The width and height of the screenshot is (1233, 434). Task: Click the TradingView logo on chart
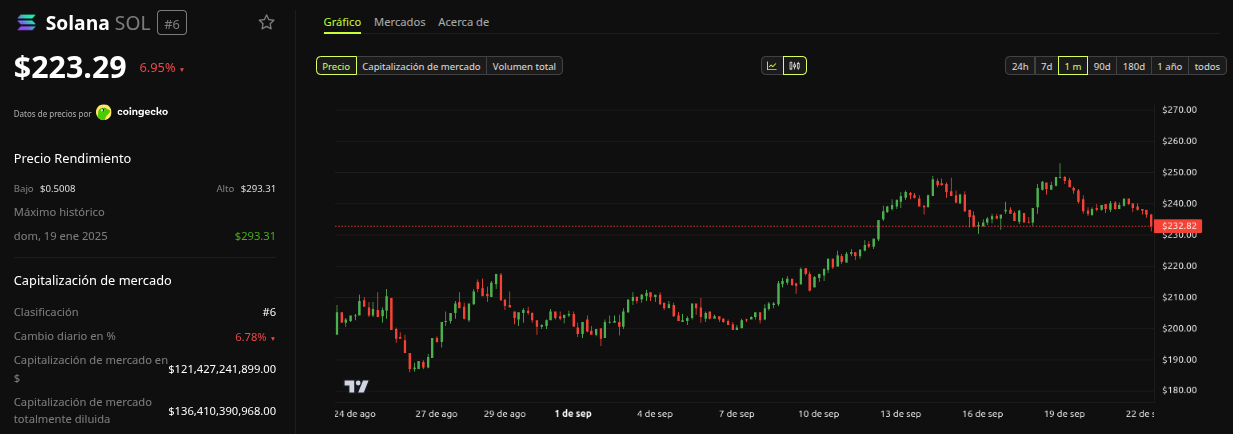(x=356, y=387)
